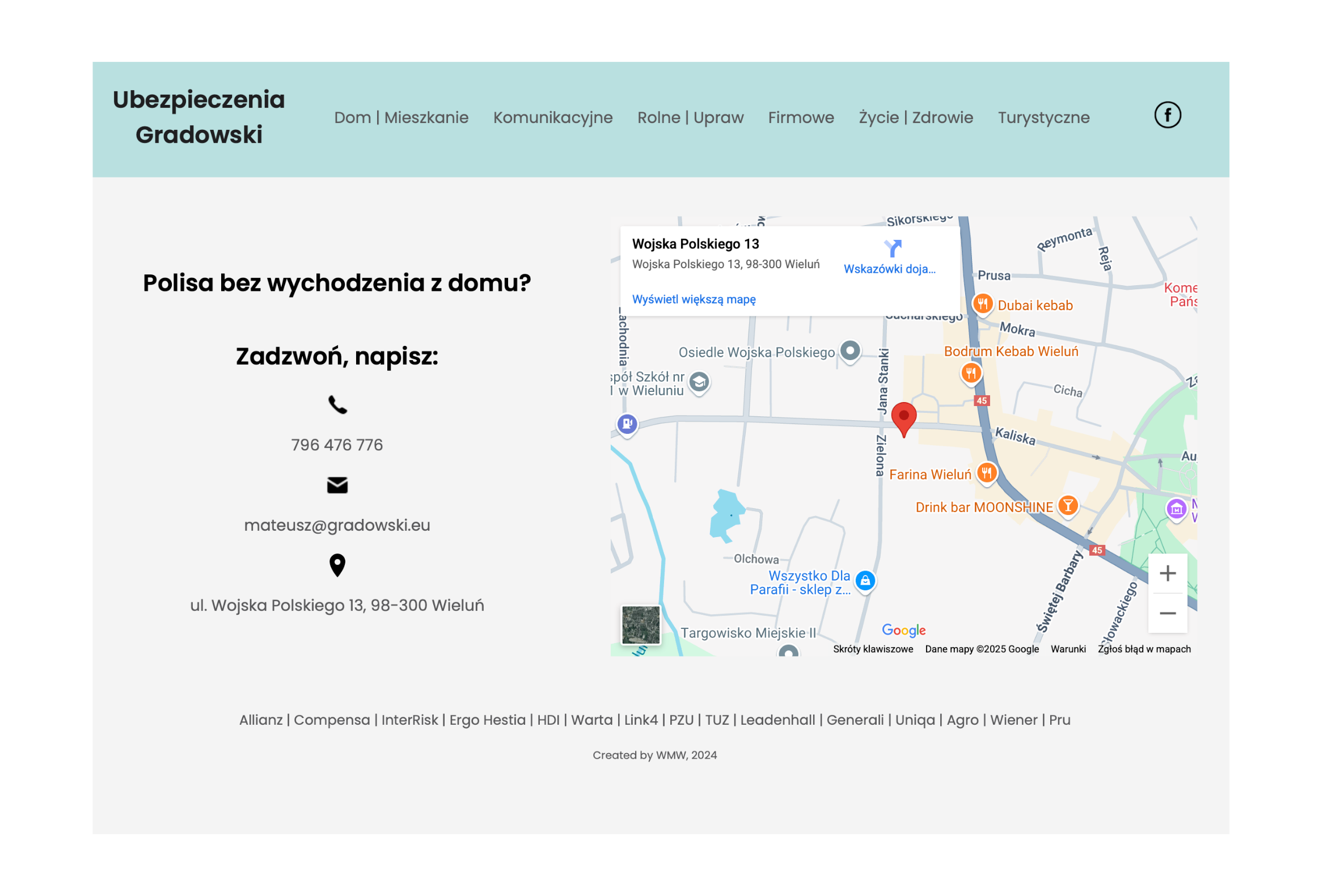
Task: Open the Komunikacyjne menu item
Action: tap(553, 117)
